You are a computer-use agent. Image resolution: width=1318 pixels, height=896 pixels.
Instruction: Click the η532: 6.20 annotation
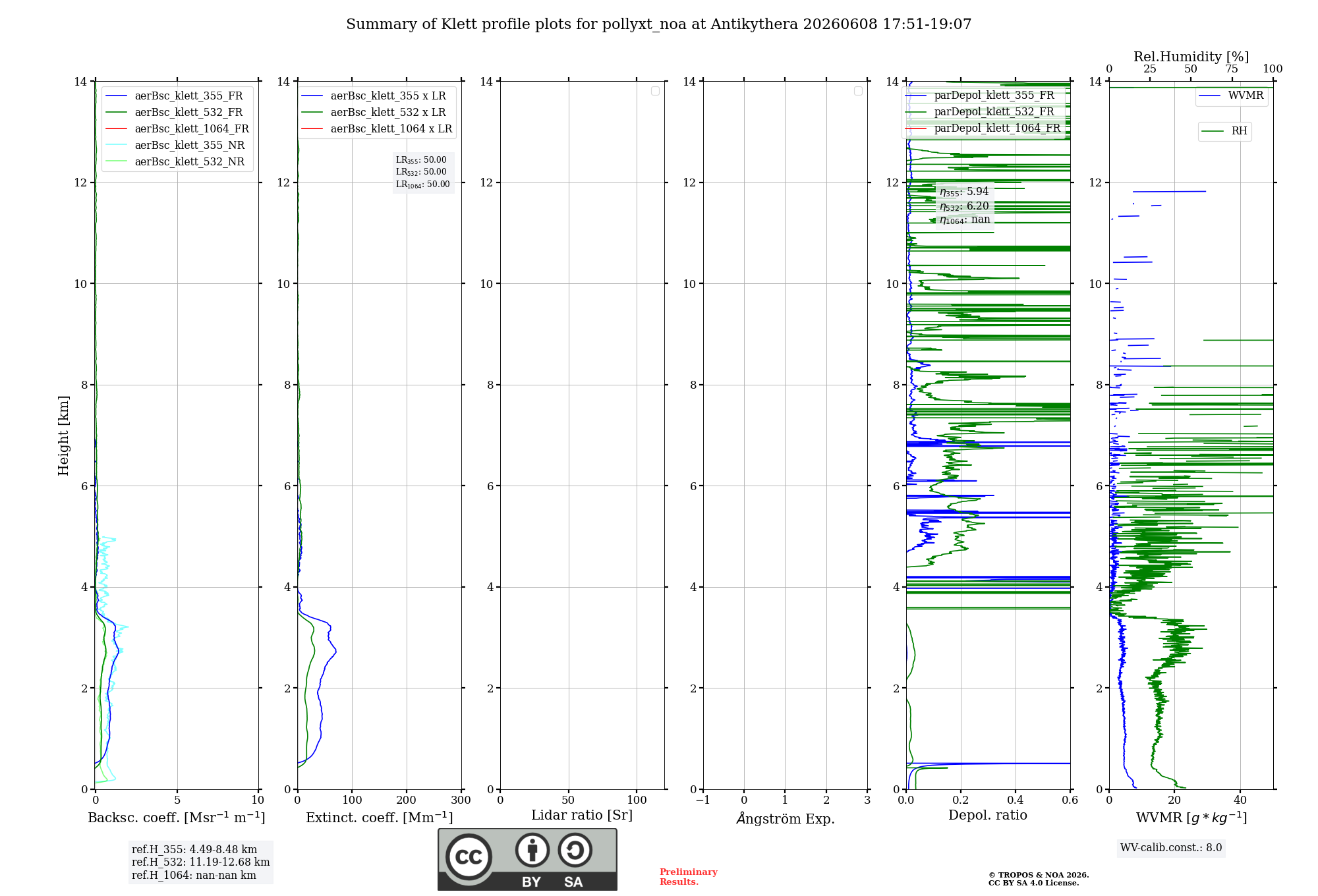[964, 206]
